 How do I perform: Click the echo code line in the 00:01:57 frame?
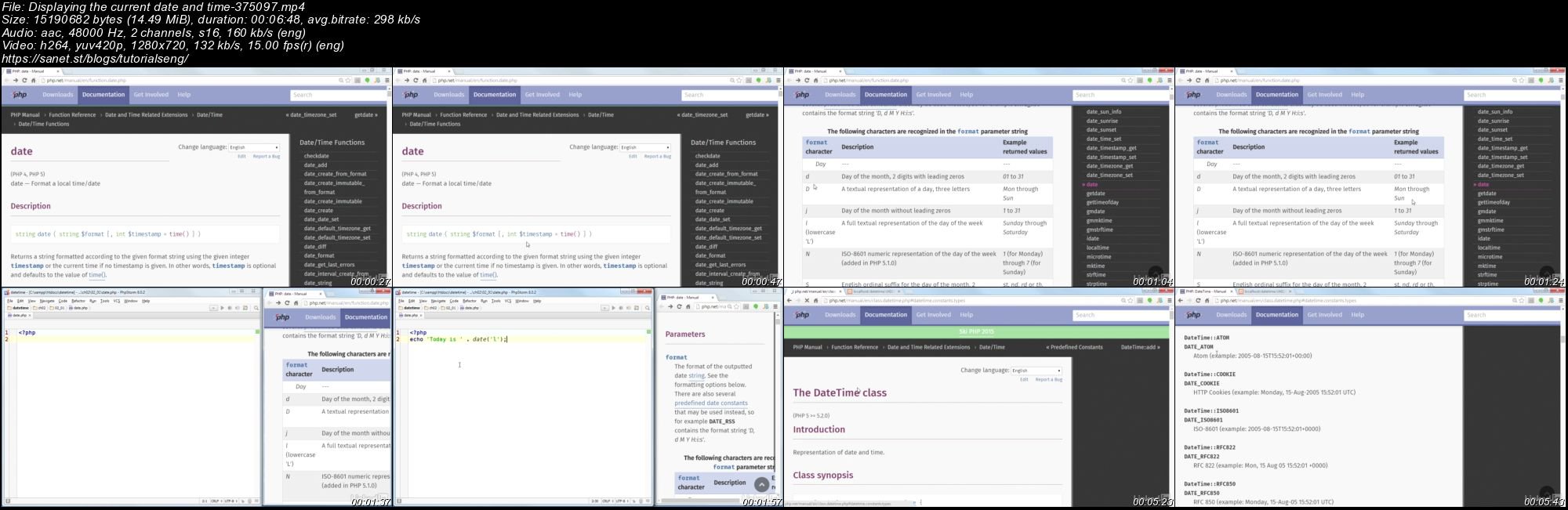tap(459, 339)
